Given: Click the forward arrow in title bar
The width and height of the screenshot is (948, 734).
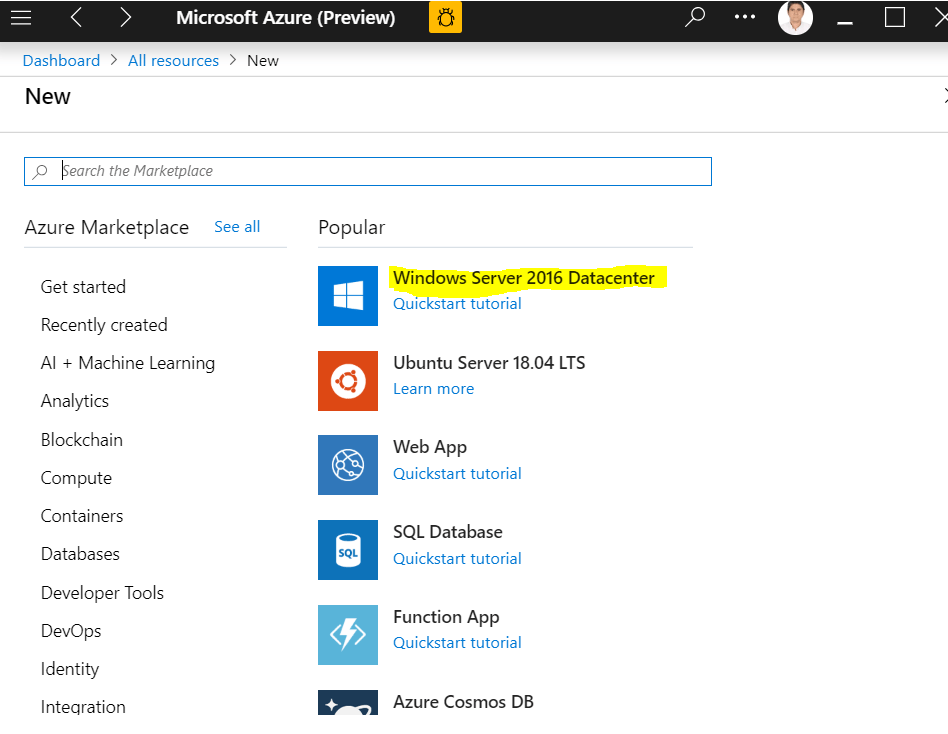Looking at the screenshot, I should coord(125,17).
